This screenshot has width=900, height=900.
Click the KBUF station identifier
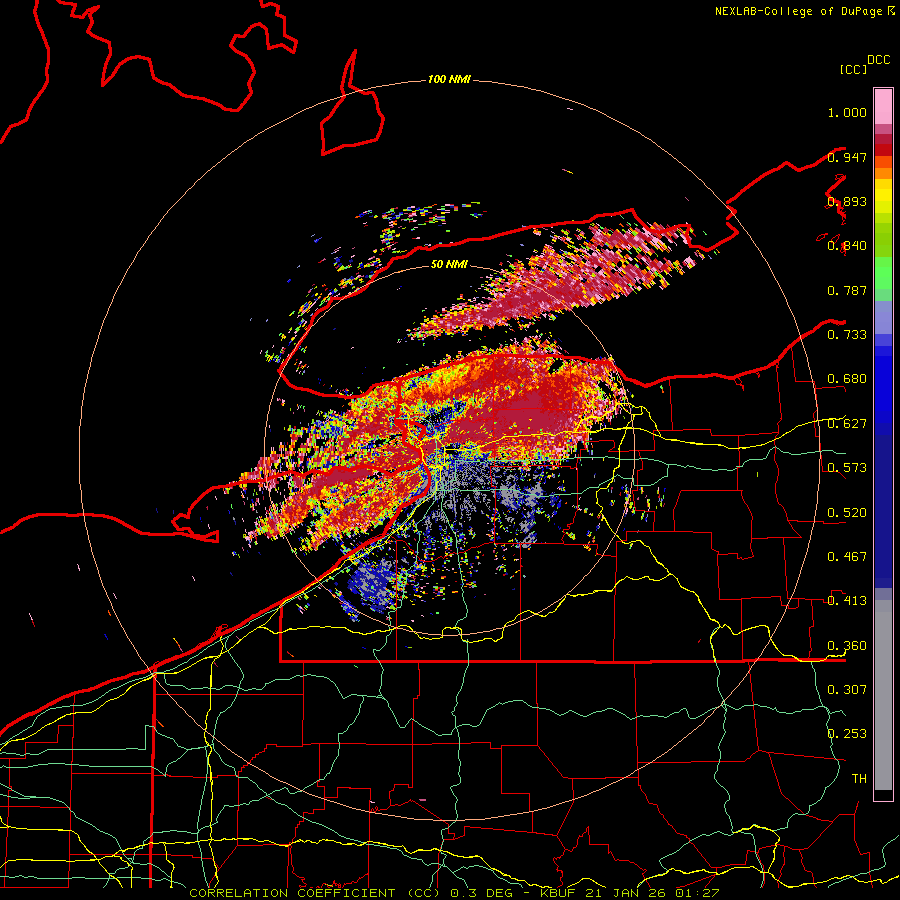(x=557, y=893)
